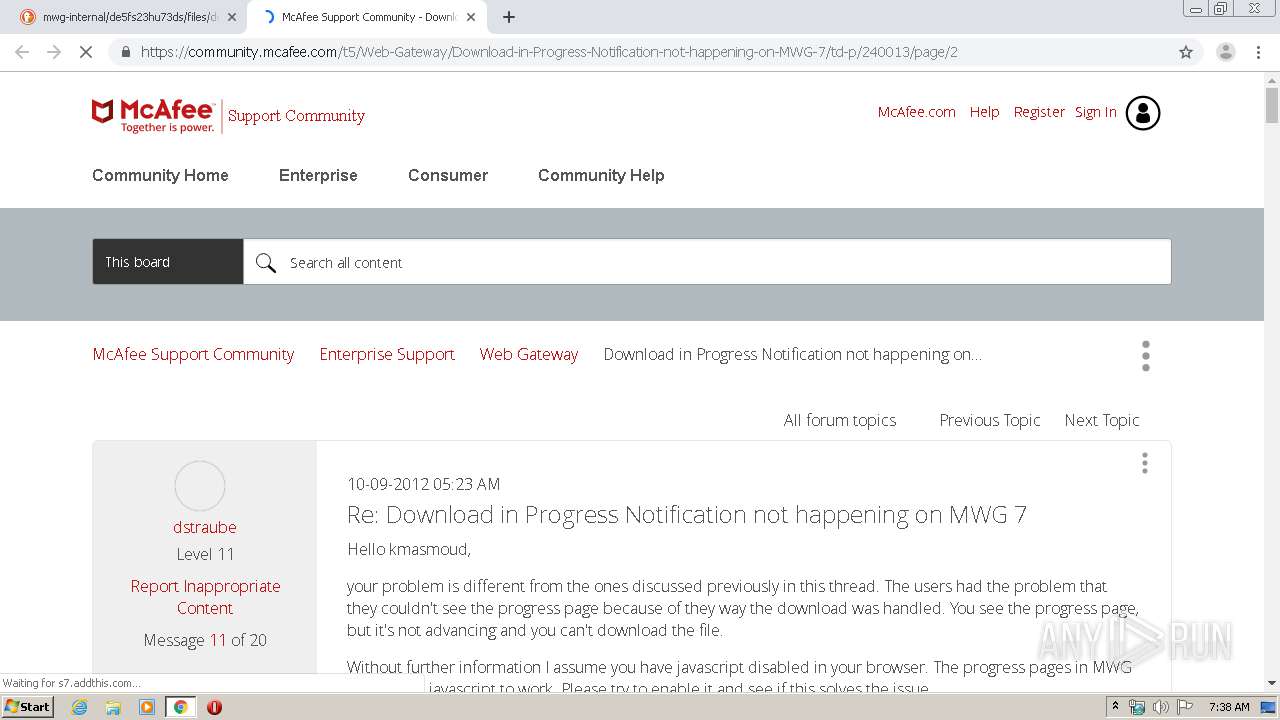Open the Community Help menu

(x=601, y=175)
